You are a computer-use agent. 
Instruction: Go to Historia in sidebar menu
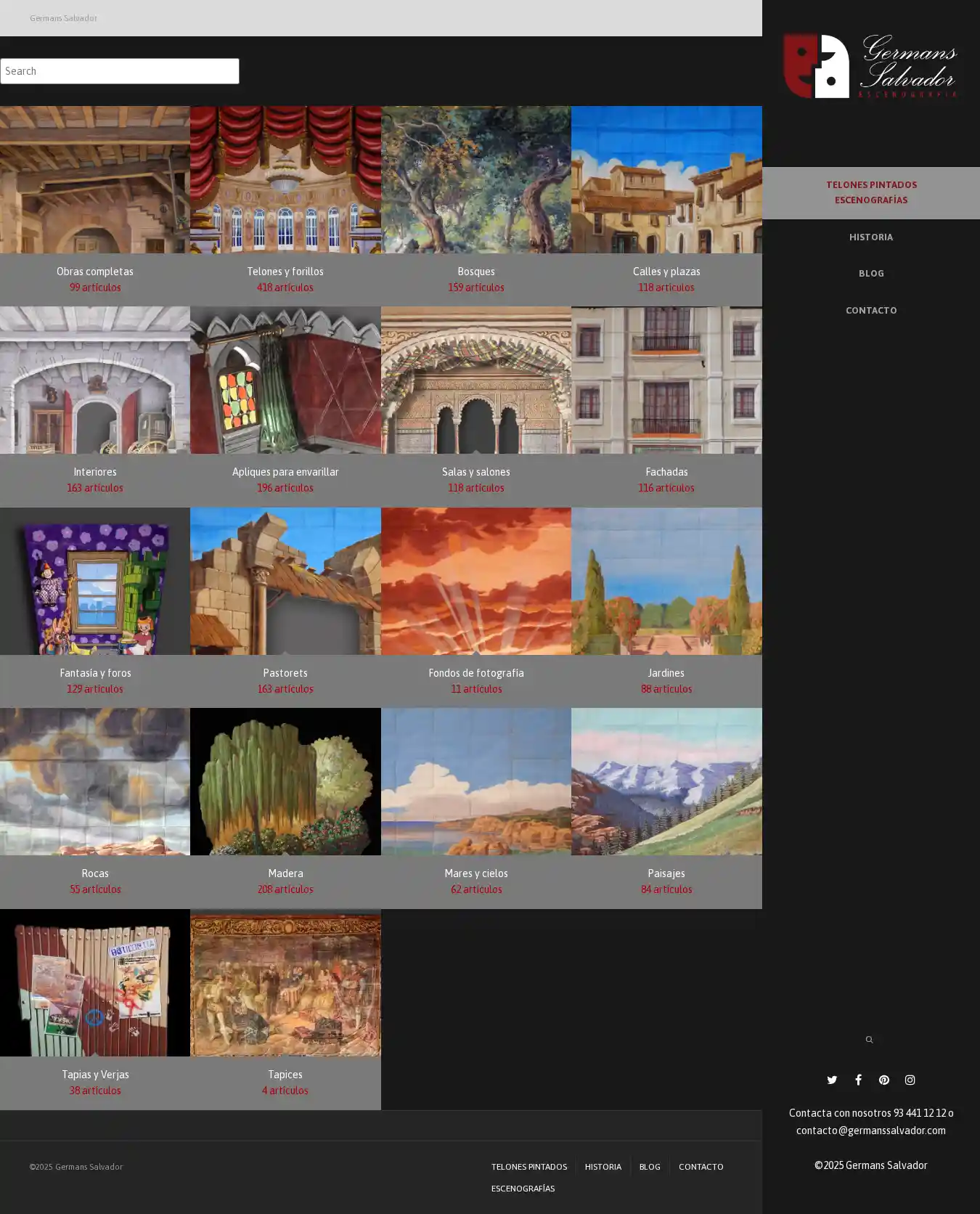[870, 237]
